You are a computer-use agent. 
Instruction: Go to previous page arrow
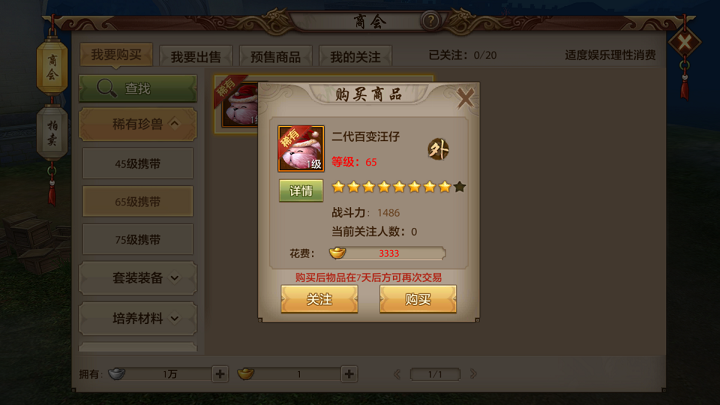tap(397, 374)
